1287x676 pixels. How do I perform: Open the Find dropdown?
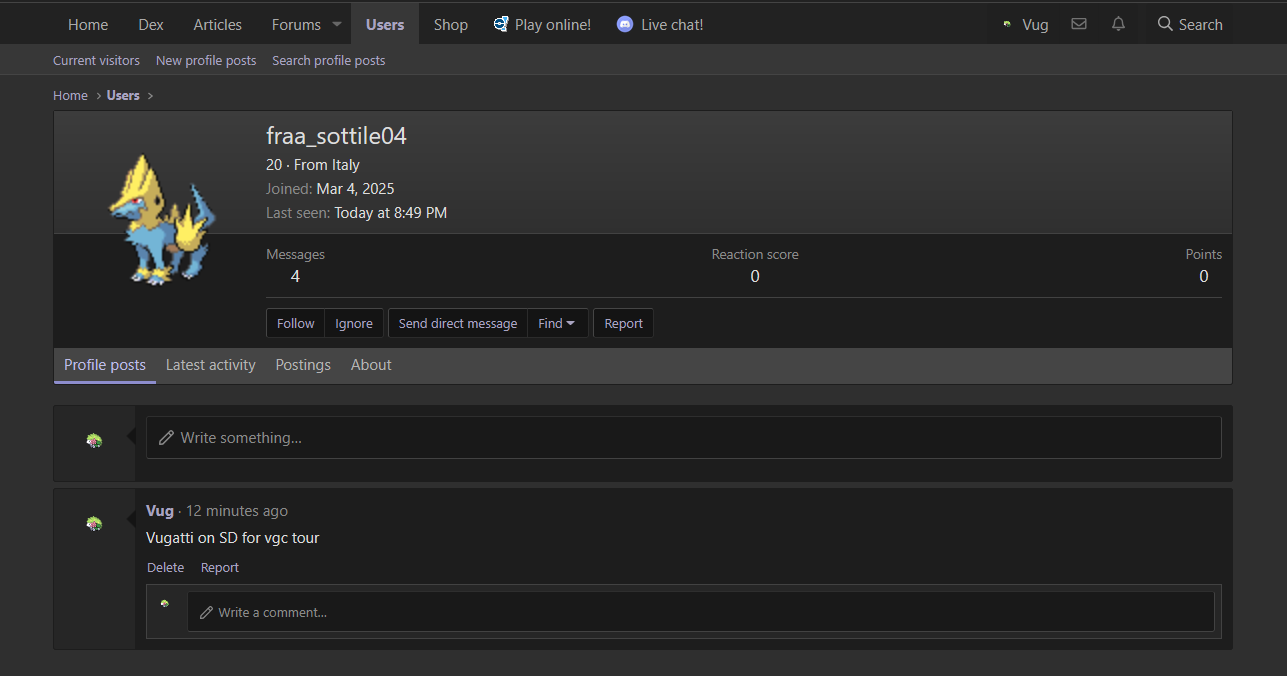click(x=556, y=323)
